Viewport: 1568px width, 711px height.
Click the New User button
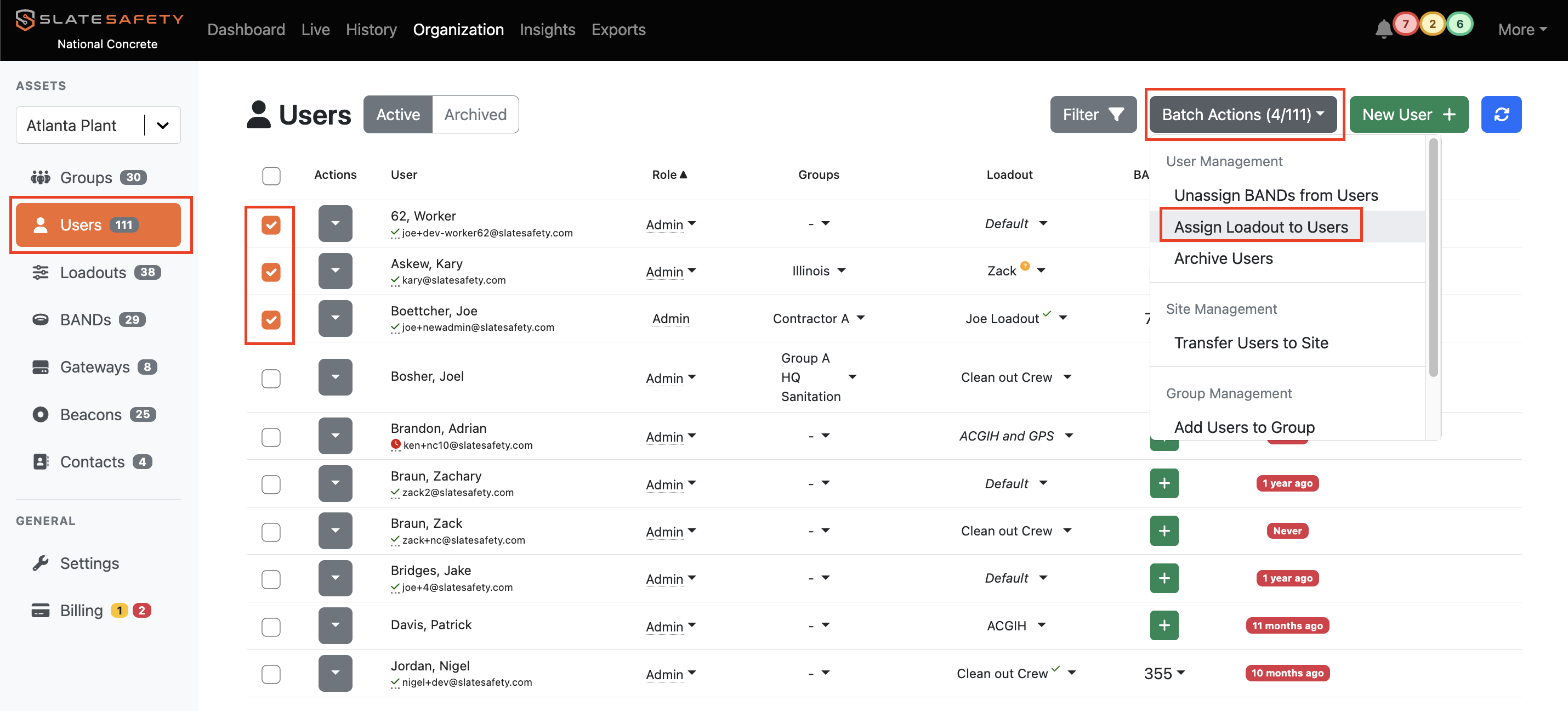tap(1408, 115)
